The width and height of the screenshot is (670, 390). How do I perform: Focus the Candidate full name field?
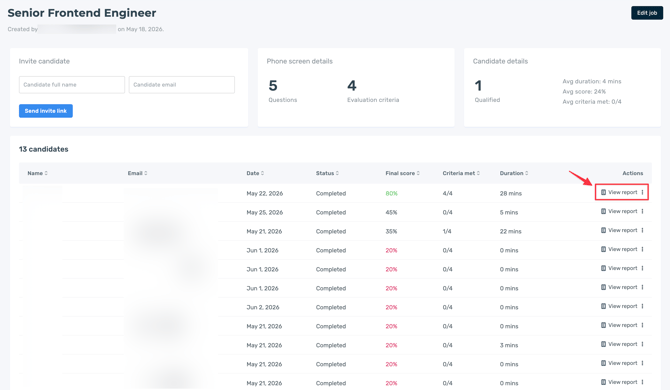point(72,85)
